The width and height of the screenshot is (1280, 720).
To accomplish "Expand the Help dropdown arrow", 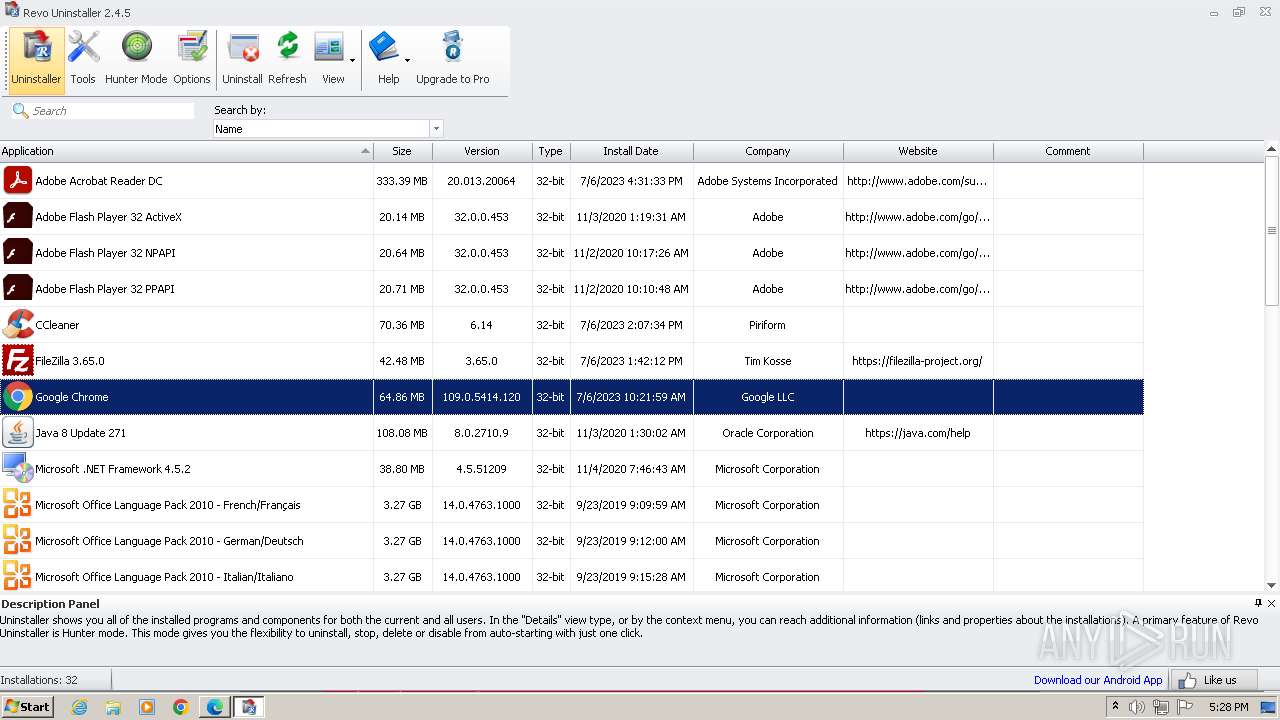I will point(407,60).
